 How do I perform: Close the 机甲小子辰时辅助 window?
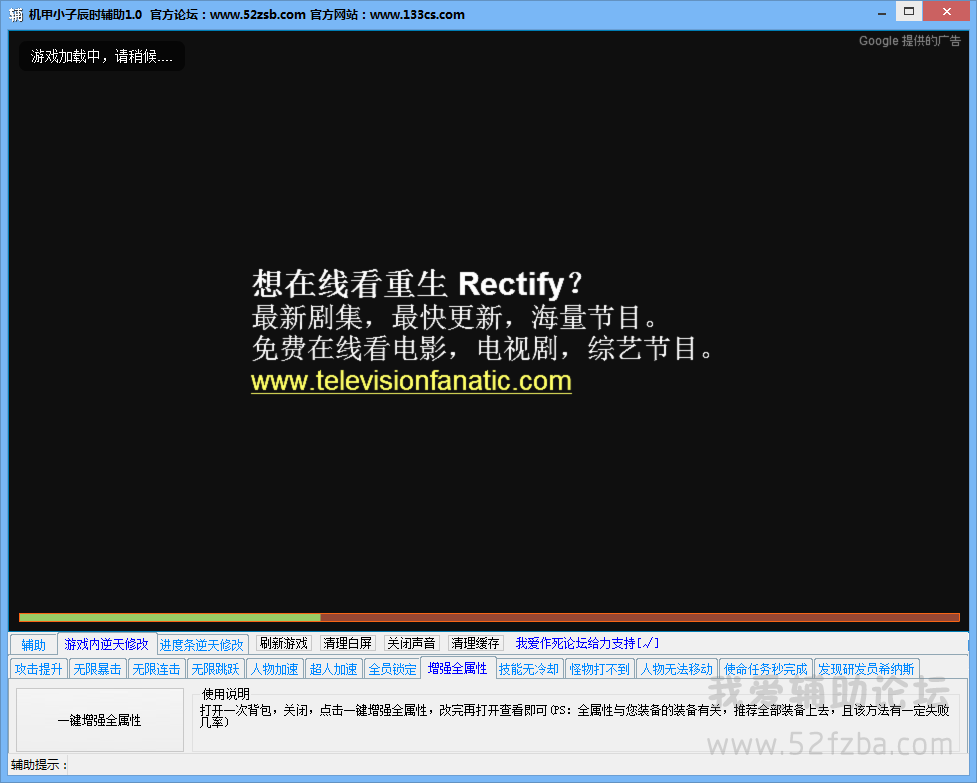[x=946, y=11]
